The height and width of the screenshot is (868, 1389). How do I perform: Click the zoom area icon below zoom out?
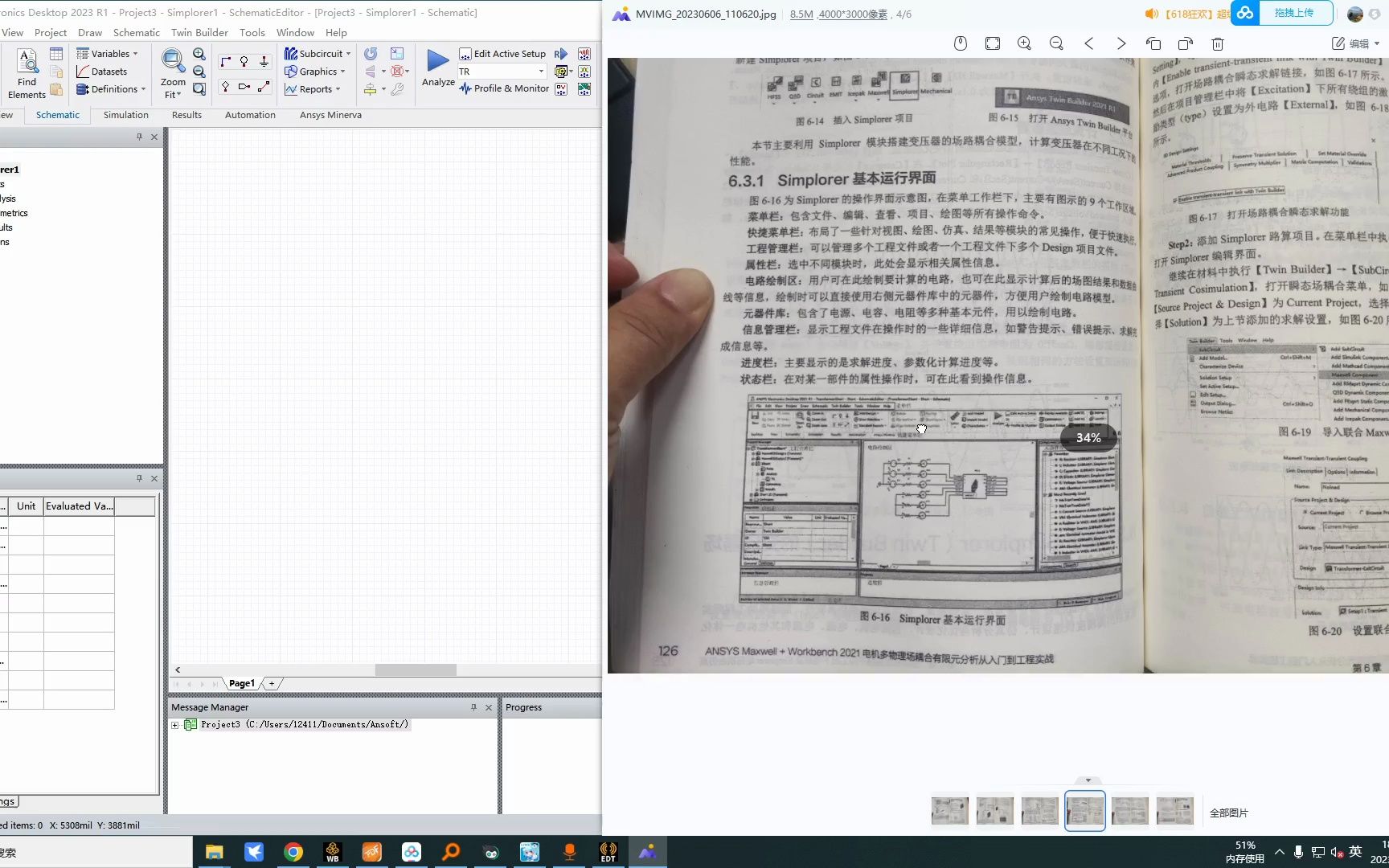coord(199,89)
